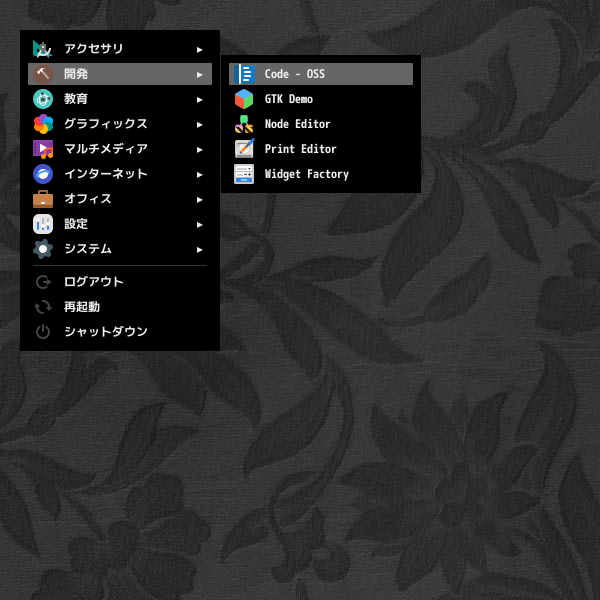This screenshot has height=600, width=600.
Task: Open the オフィス menu category
Action: [x=120, y=199]
